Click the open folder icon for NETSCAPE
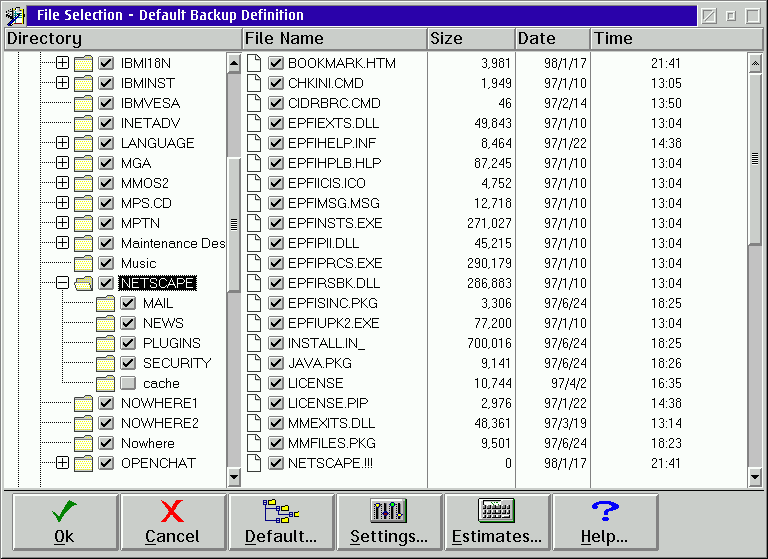Viewport: 768px width, 559px height. (84, 283)
